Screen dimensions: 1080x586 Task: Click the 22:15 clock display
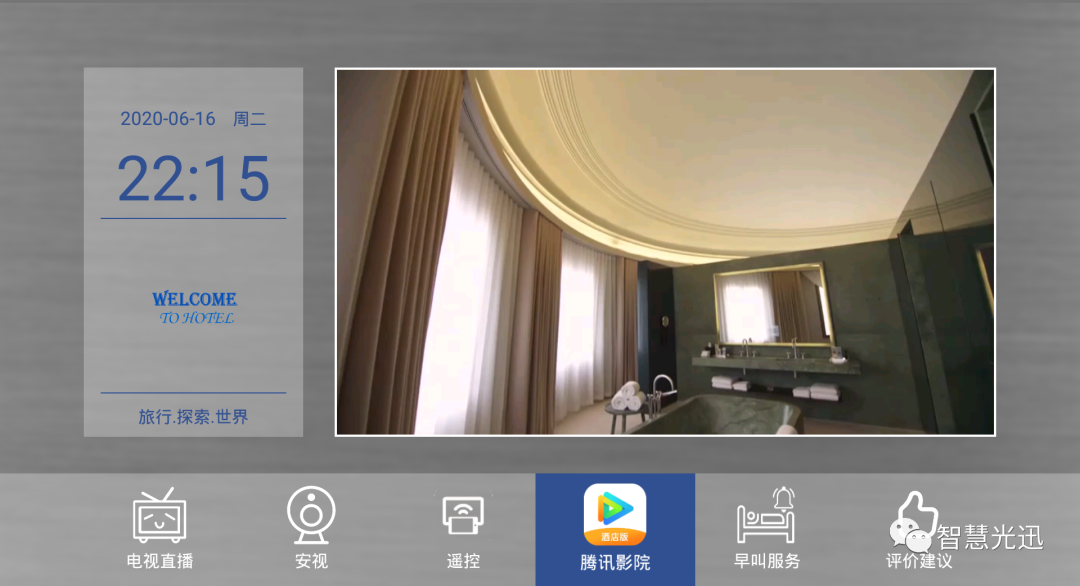click(x=193, y=179)
